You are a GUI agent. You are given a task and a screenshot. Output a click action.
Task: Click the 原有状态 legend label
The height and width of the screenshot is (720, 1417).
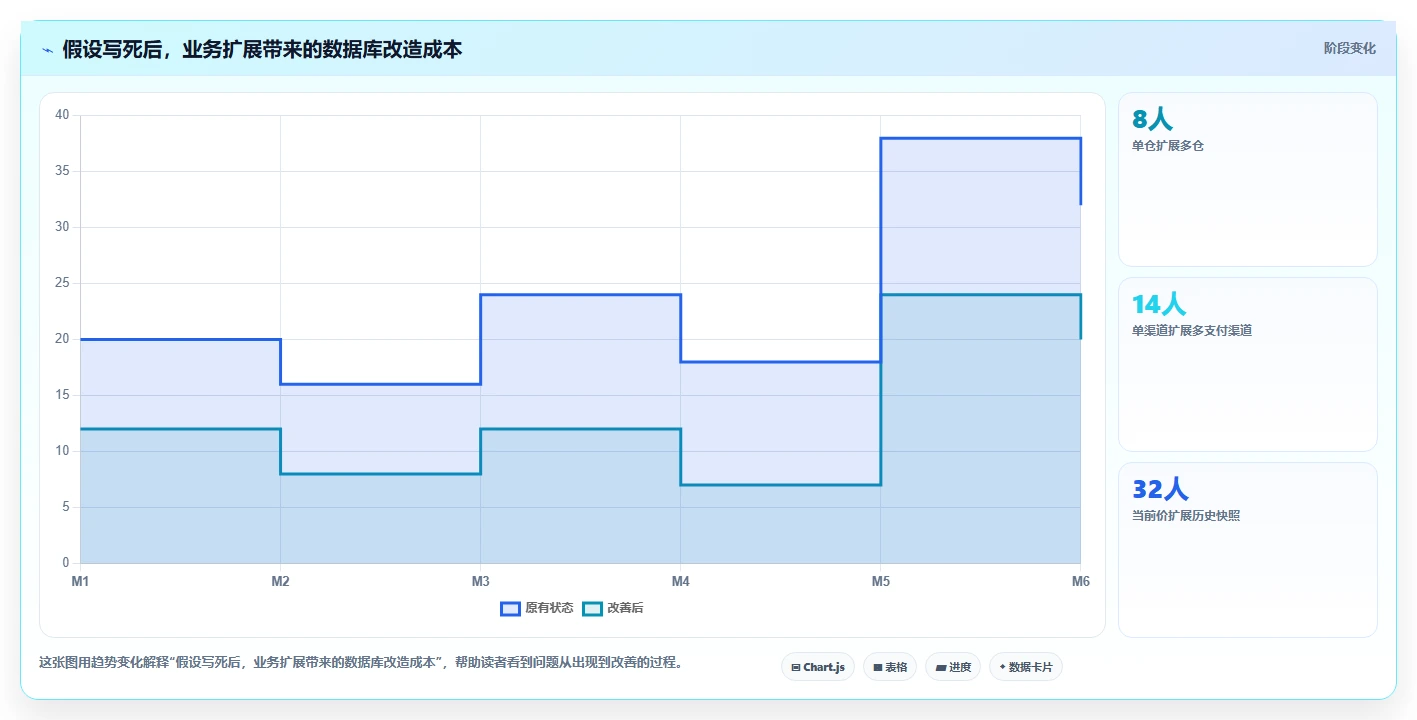pos(549,608)
